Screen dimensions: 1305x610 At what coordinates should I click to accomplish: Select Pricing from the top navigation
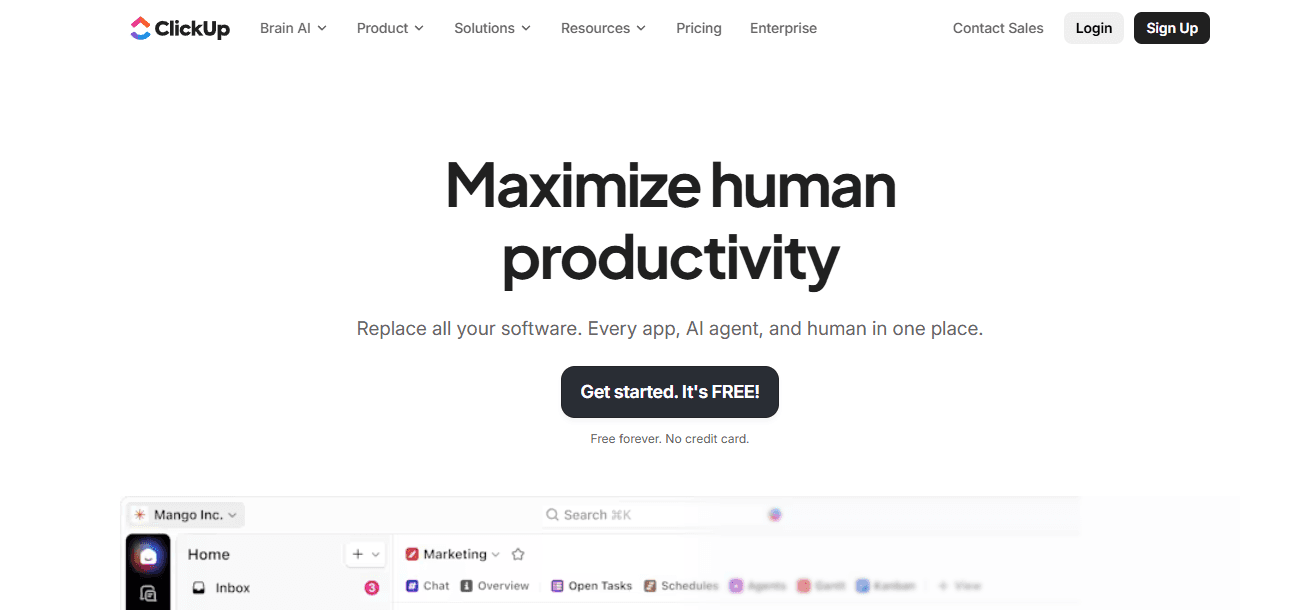(698, 28)
